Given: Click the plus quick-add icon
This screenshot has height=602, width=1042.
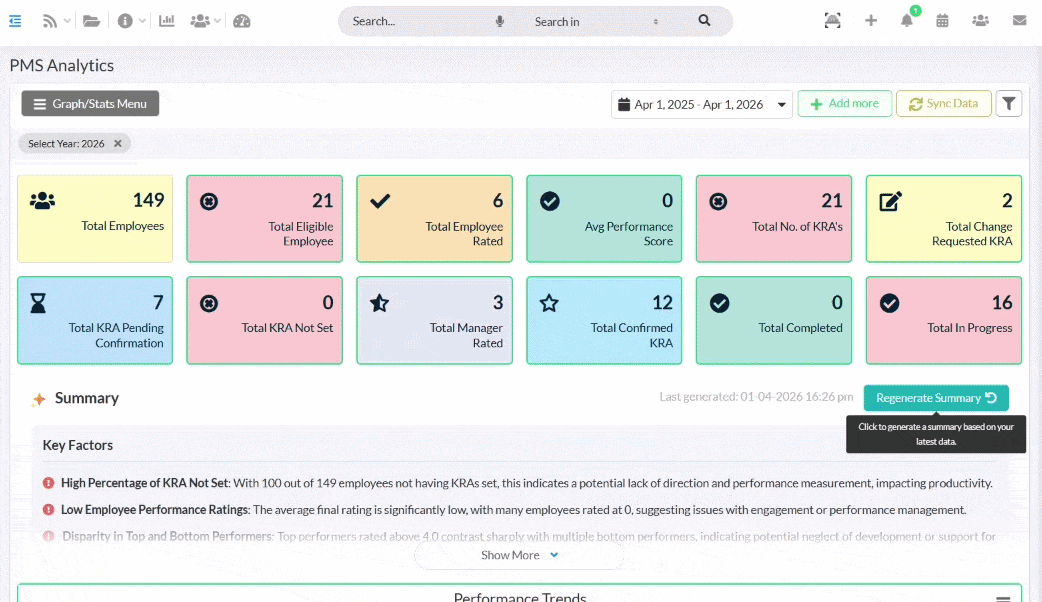Looking at the screenshot, I should pos(871,21).
